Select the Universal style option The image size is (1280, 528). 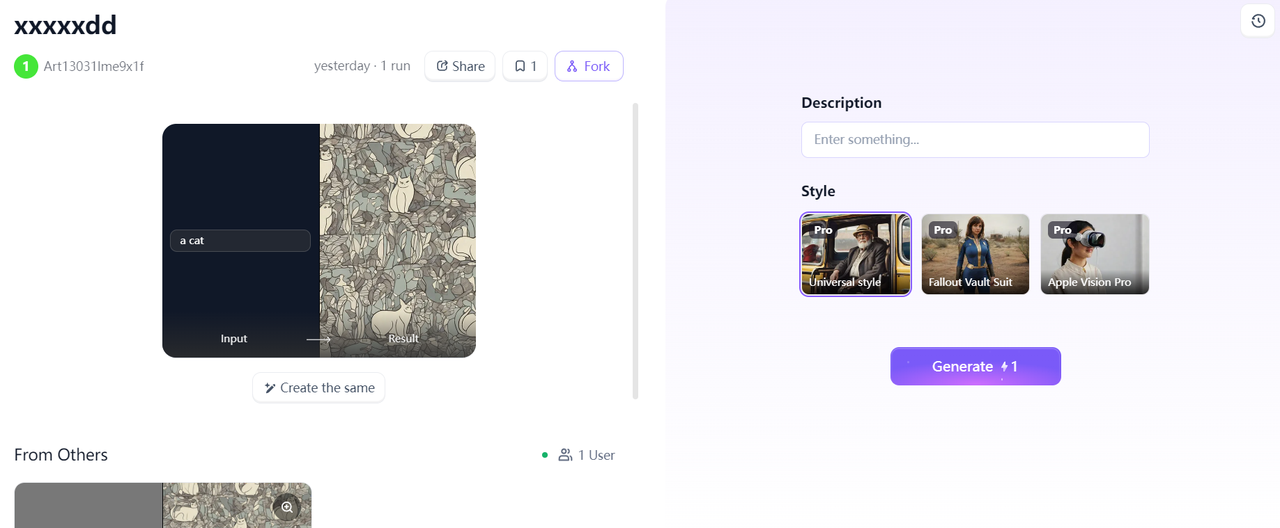pos(855,254)
